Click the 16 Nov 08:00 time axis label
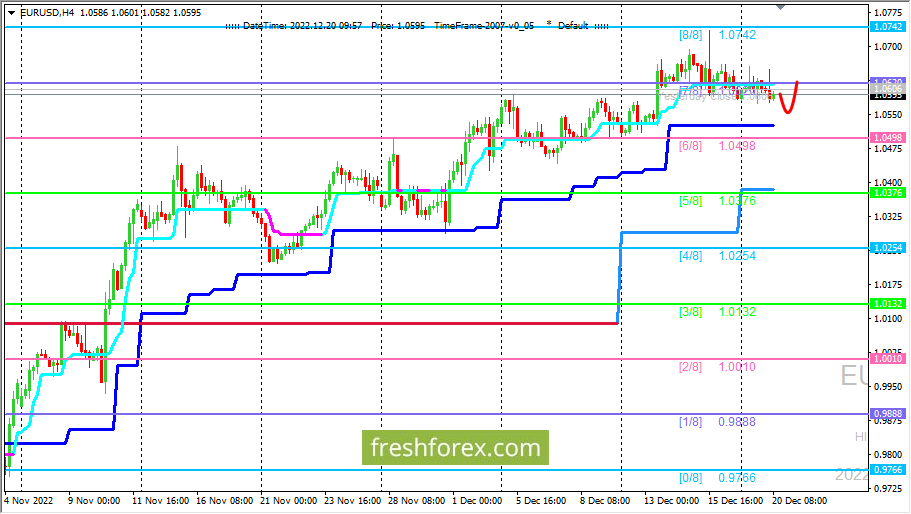911x514 pixels. click(224, 501)
